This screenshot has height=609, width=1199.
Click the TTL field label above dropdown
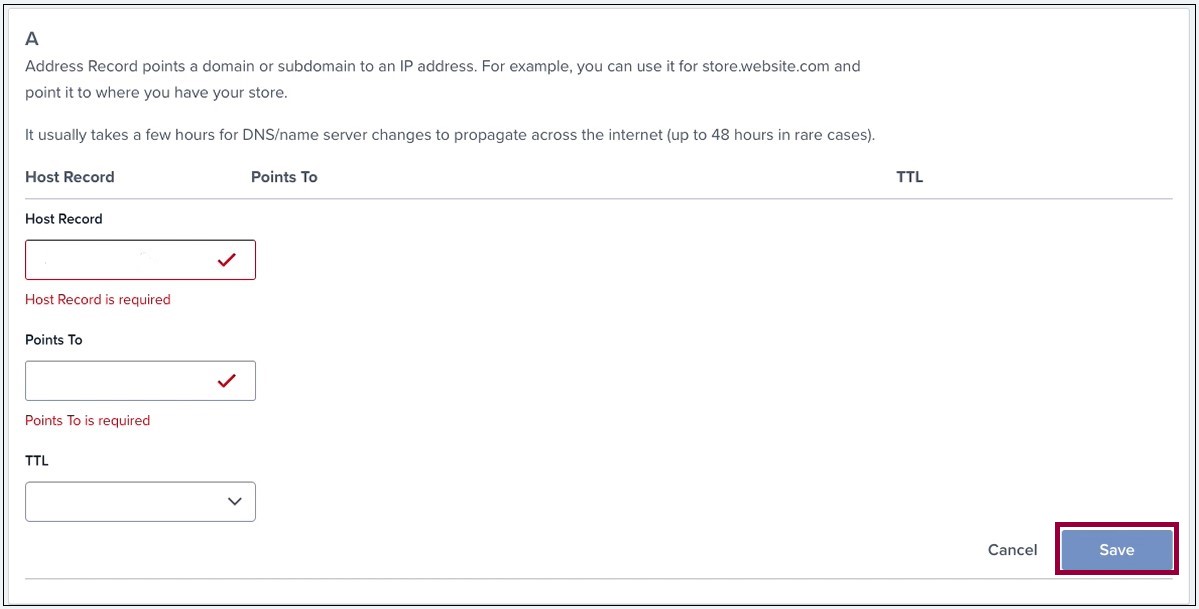pyautogui.click(x=37, y=461)
